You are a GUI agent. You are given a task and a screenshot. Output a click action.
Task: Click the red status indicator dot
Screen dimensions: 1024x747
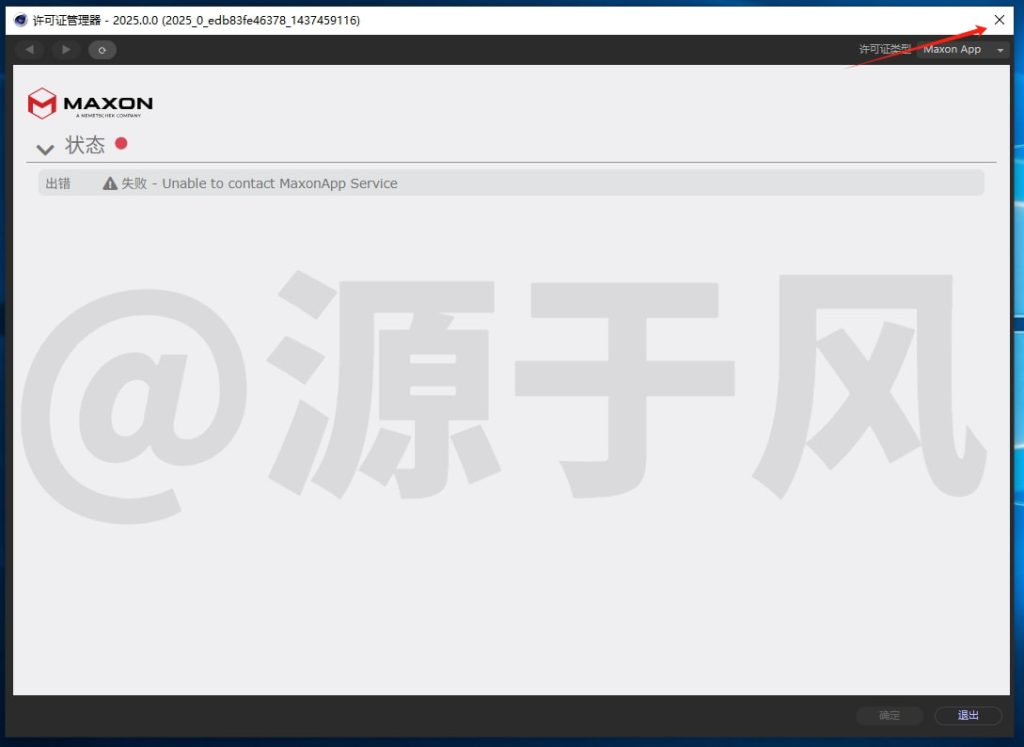121,143
